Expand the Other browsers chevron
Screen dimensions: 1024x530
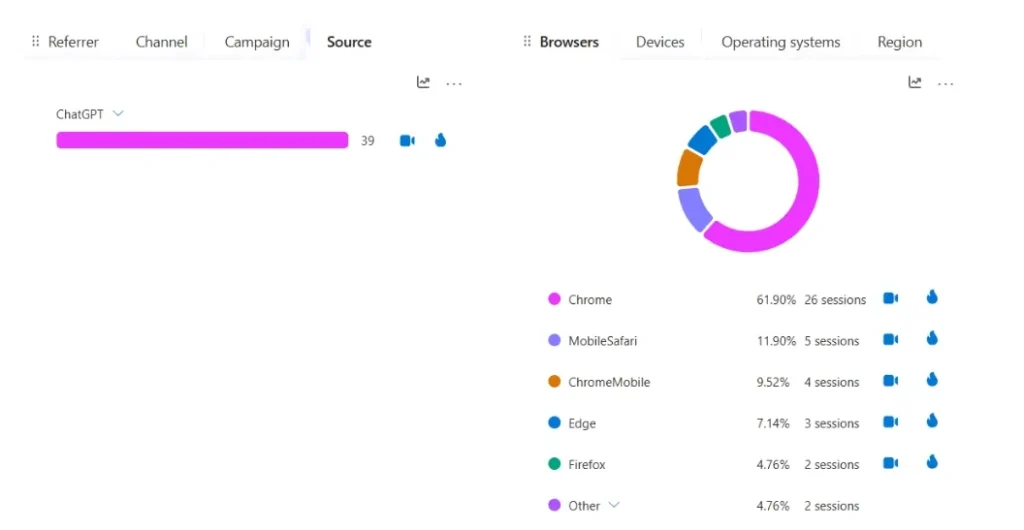tap(614, 505)
